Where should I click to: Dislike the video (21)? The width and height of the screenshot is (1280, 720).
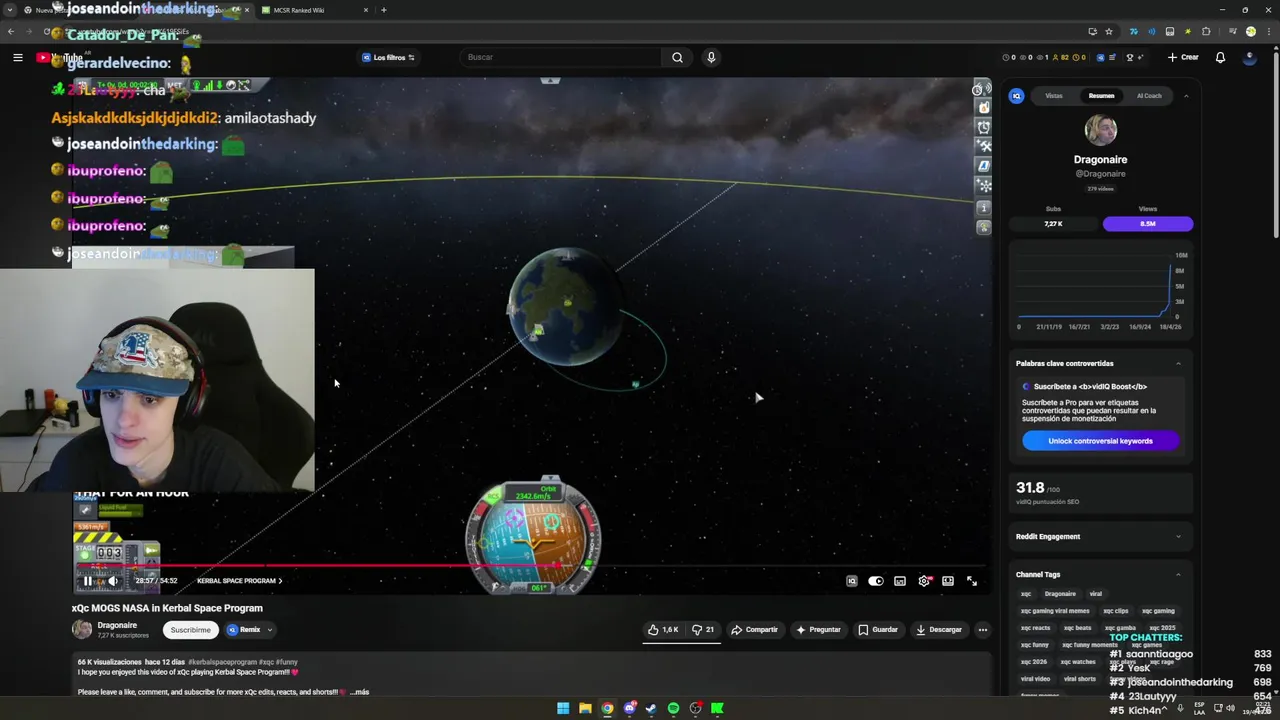(703, 630)
